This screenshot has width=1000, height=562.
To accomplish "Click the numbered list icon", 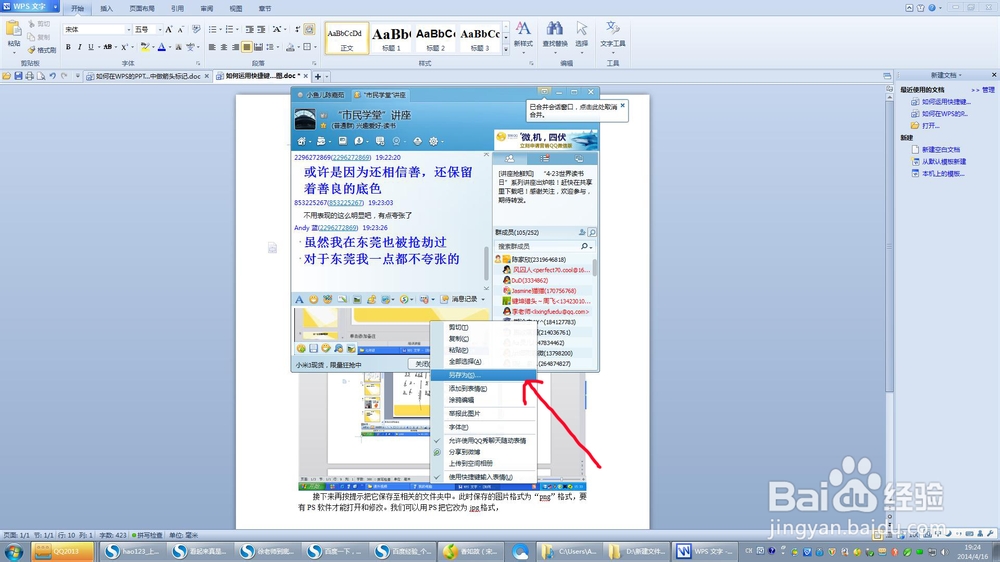I will (230, 29).
